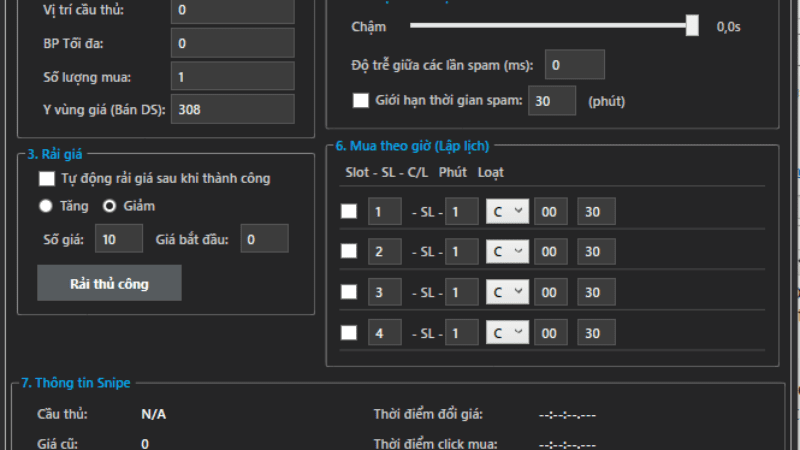Expand the C/L dropdown in slot 4 row
The width and height of the screenshot is (800, 450).
(x=507, y=333)
